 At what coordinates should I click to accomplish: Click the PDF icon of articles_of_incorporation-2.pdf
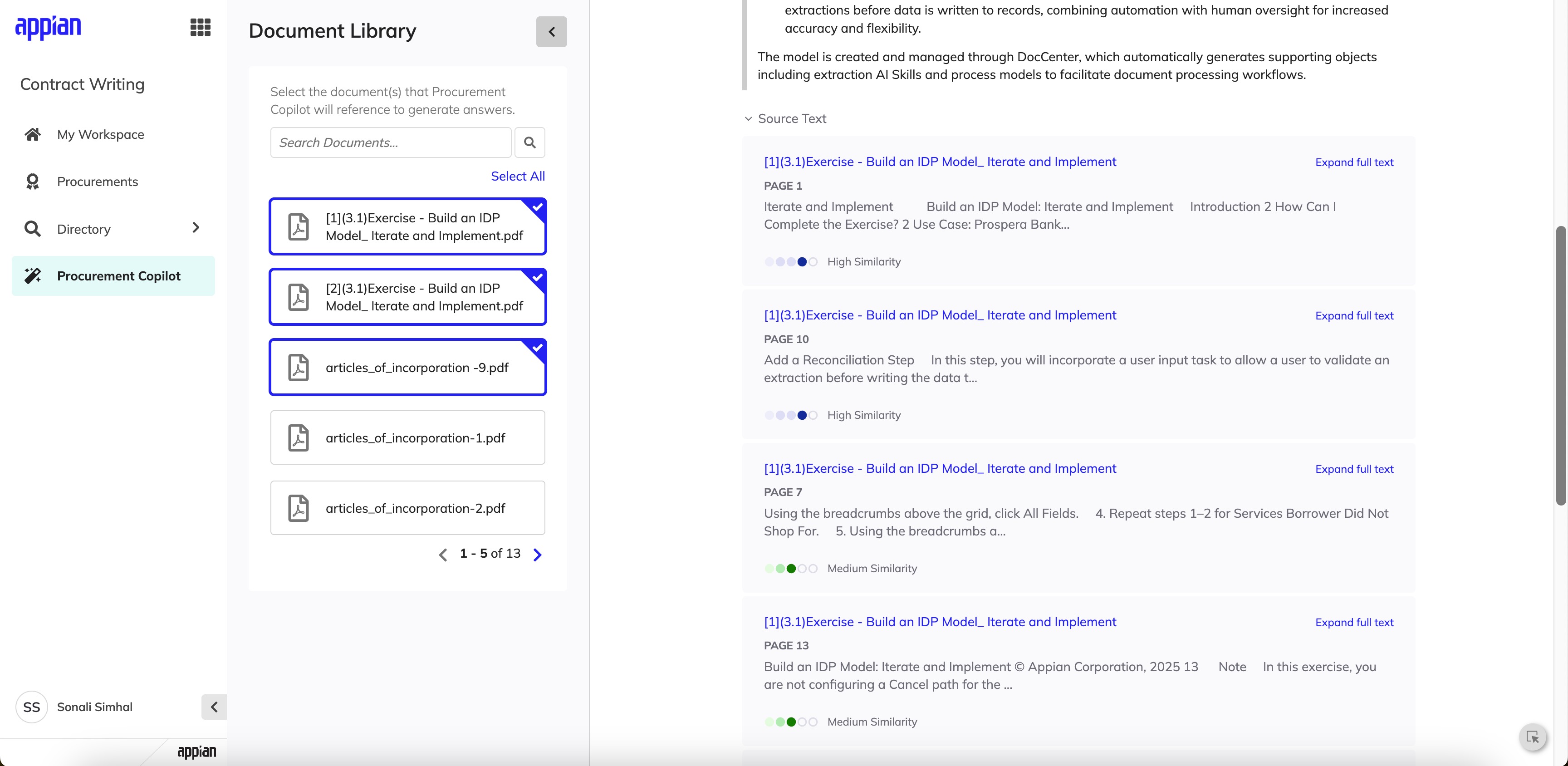pyautogui.click(x=298, y=508)
